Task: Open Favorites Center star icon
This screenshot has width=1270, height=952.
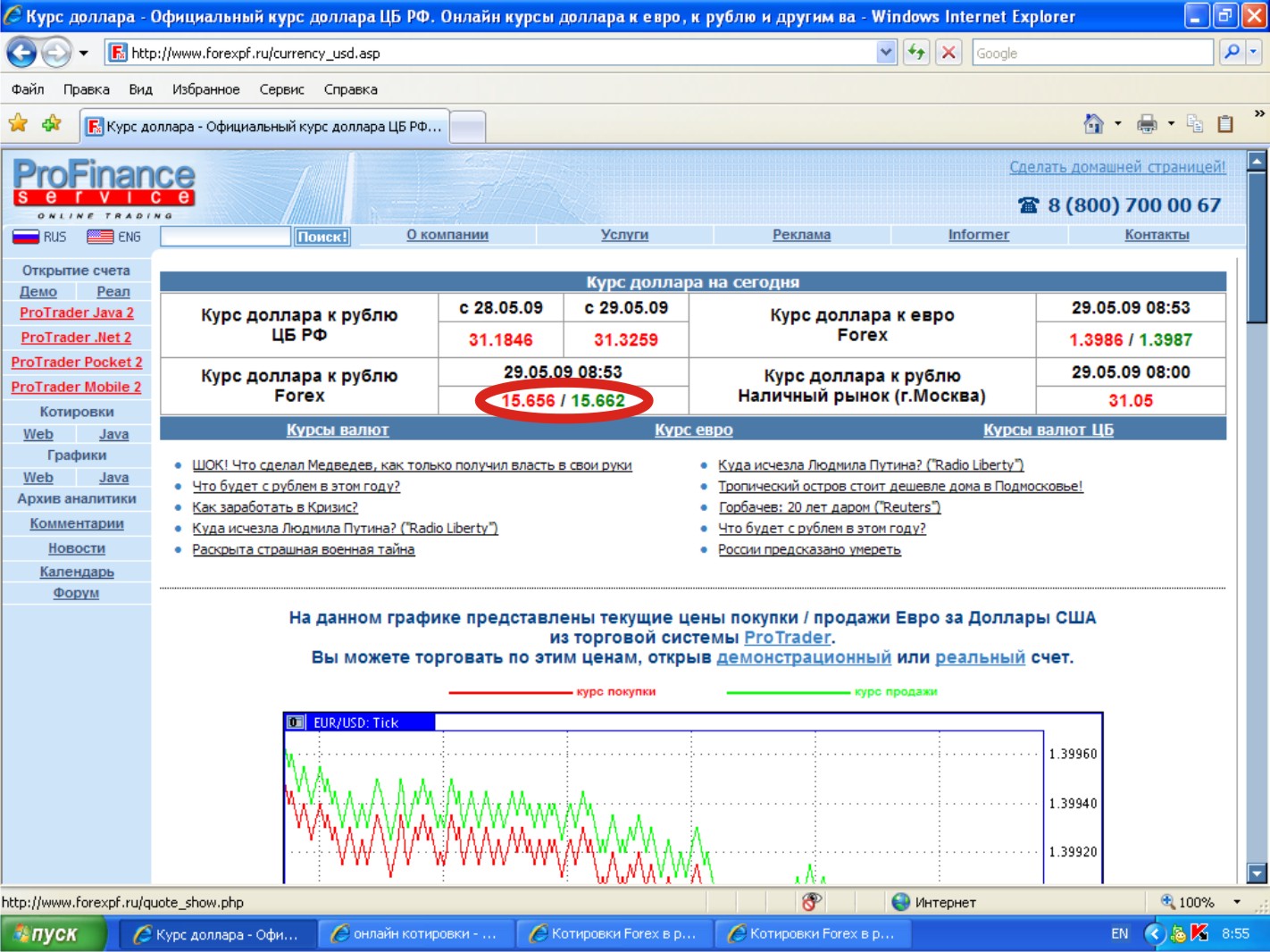Action: [18, 124]
